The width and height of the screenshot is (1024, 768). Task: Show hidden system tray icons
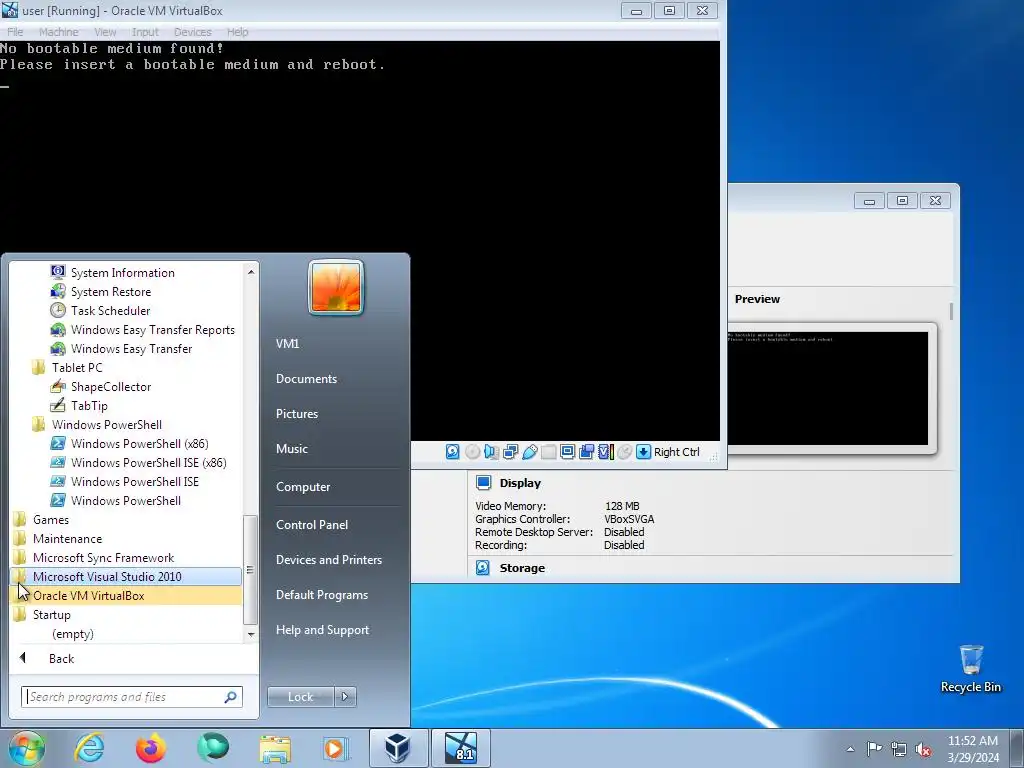[850, 749]
